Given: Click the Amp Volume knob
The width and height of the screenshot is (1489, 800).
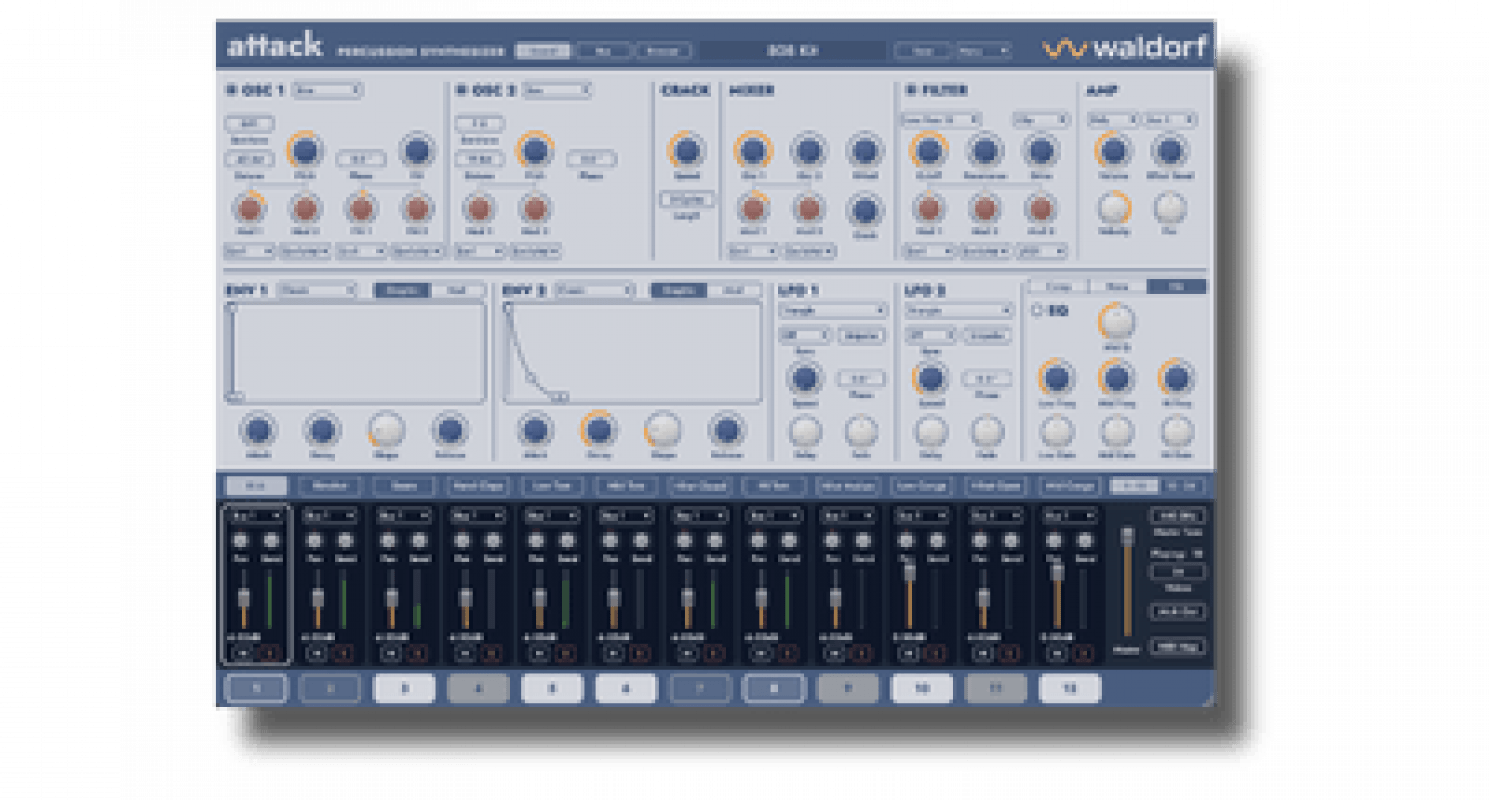Looking at the screenshot, I should point(1113,151).
